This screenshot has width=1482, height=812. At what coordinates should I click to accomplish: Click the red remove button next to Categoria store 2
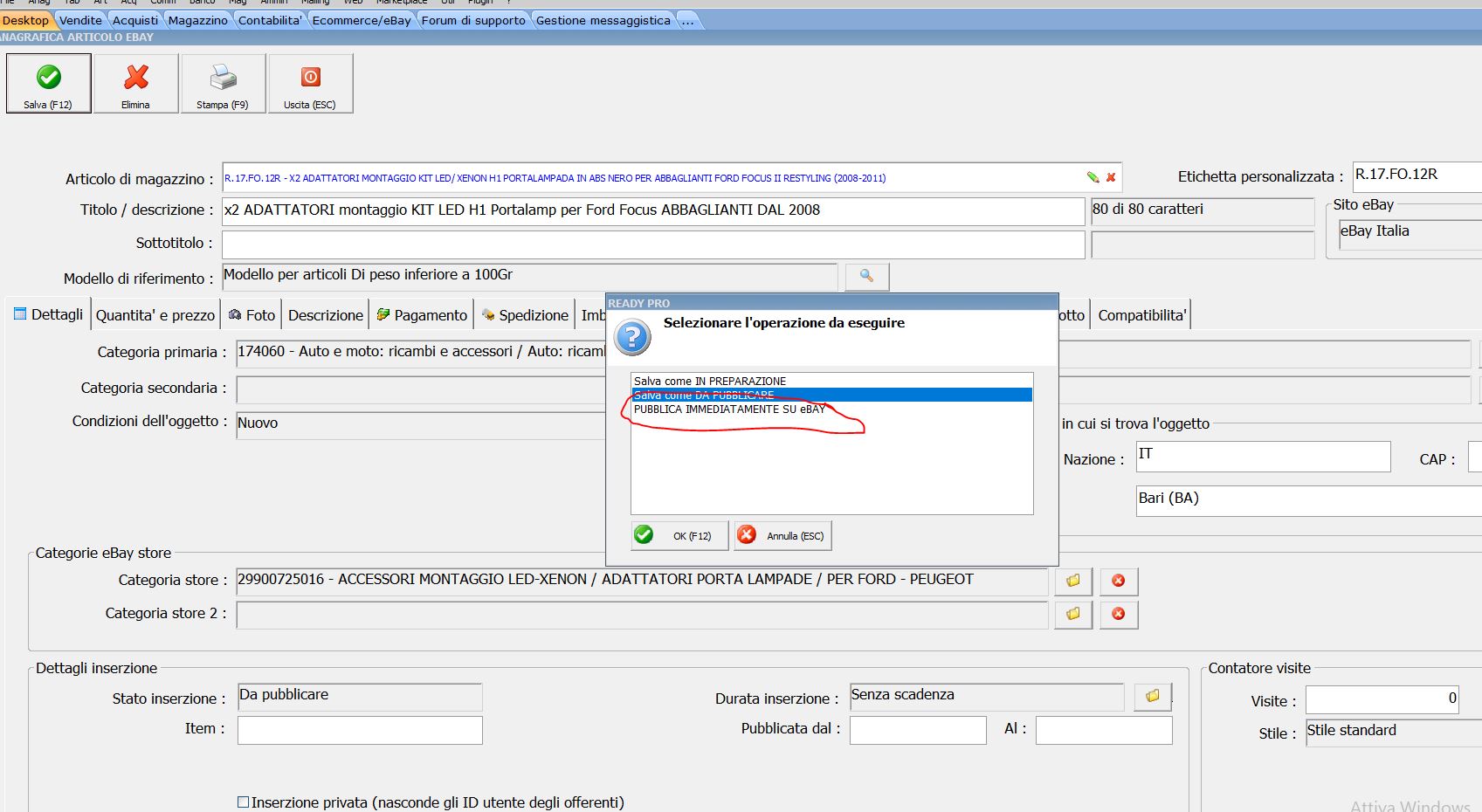tap(1119, 614)
